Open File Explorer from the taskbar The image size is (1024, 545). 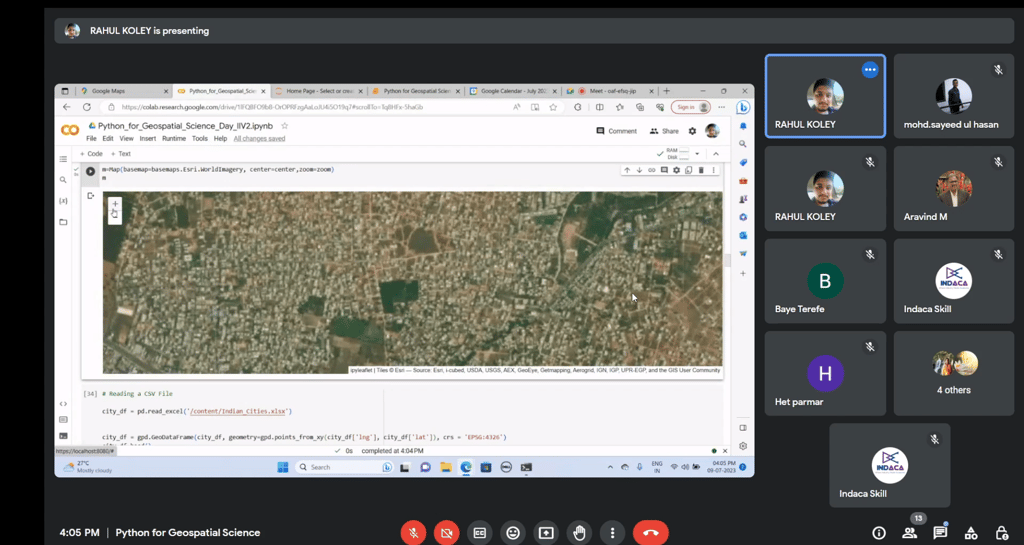445,467
